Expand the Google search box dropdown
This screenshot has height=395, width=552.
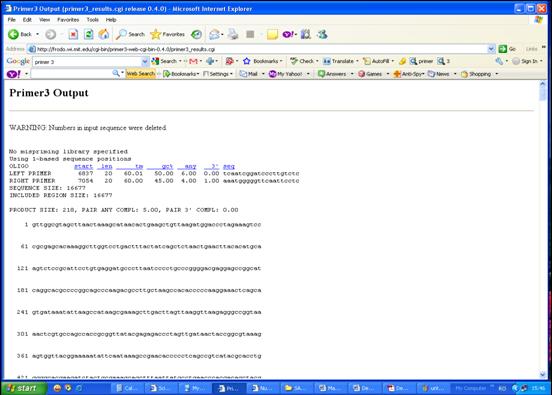(x=145, y=62)
